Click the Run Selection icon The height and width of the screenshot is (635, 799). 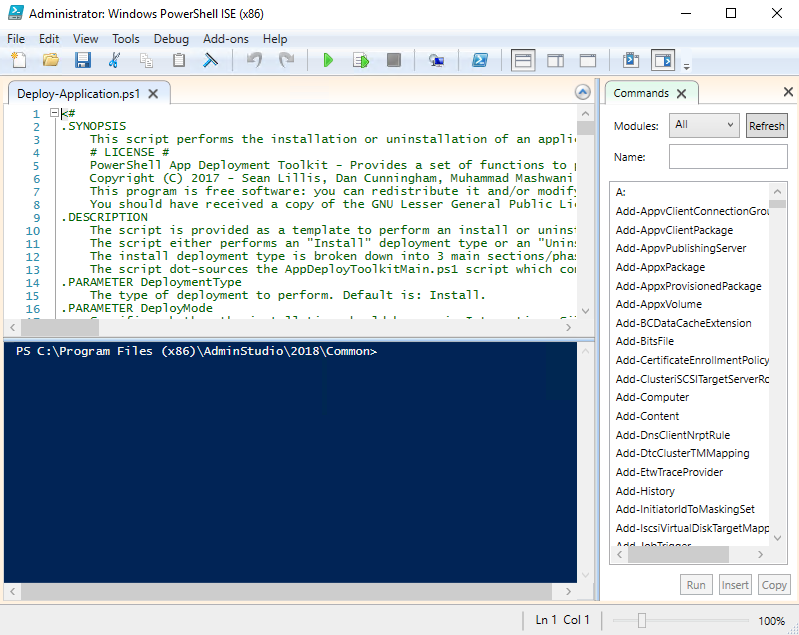click(x=361, y=61)
